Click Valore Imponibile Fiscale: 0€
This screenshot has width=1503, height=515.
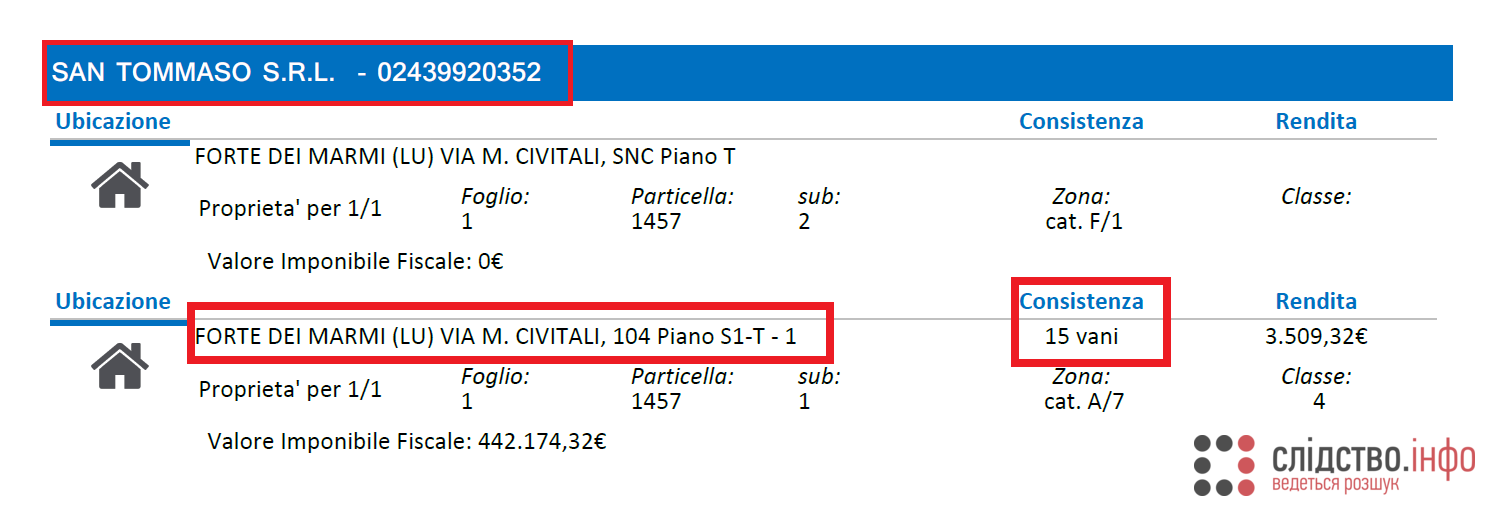tap(355, 262)
